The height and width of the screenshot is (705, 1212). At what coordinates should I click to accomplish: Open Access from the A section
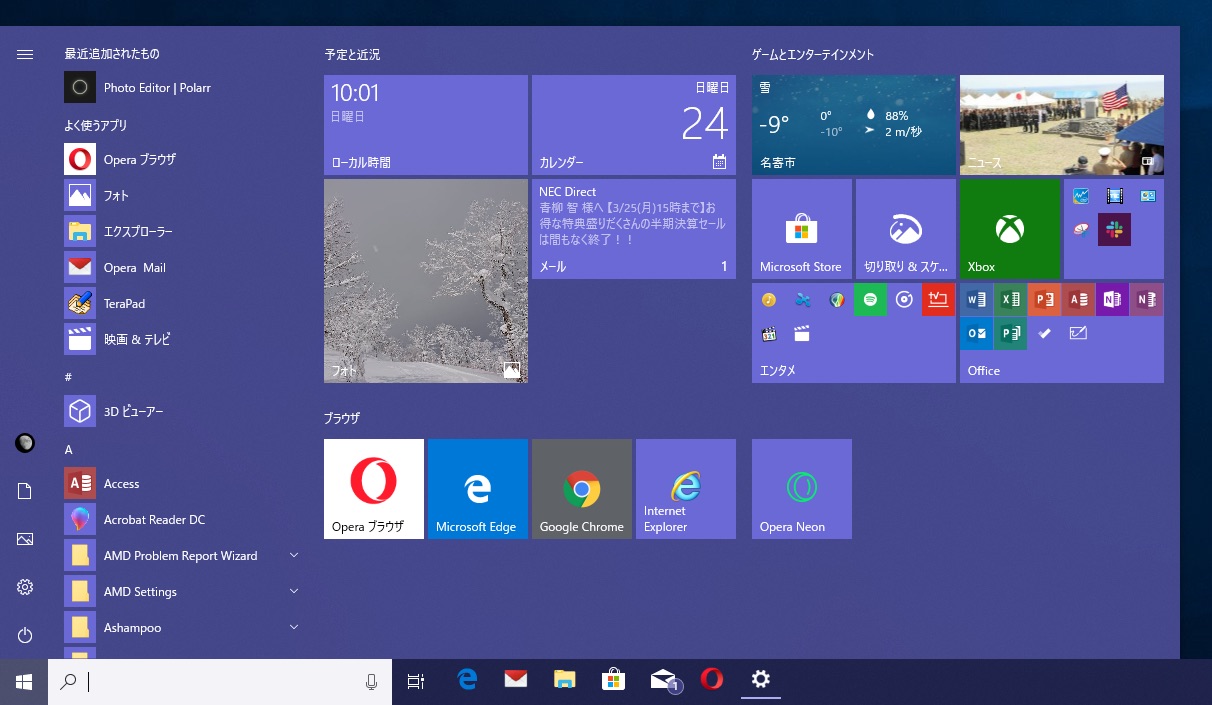point(182,484)
